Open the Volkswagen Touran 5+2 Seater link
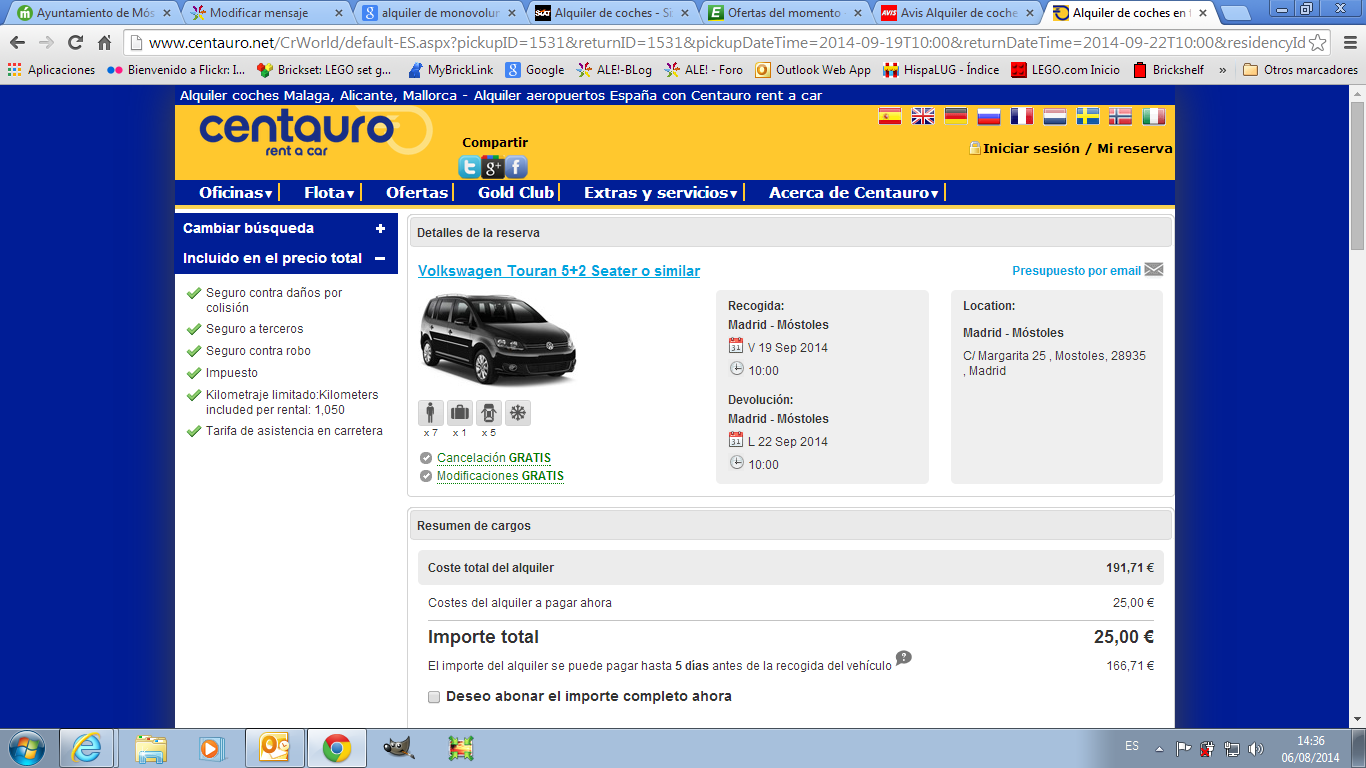This screenshot has width=1366, height=768. click(559, 271)
